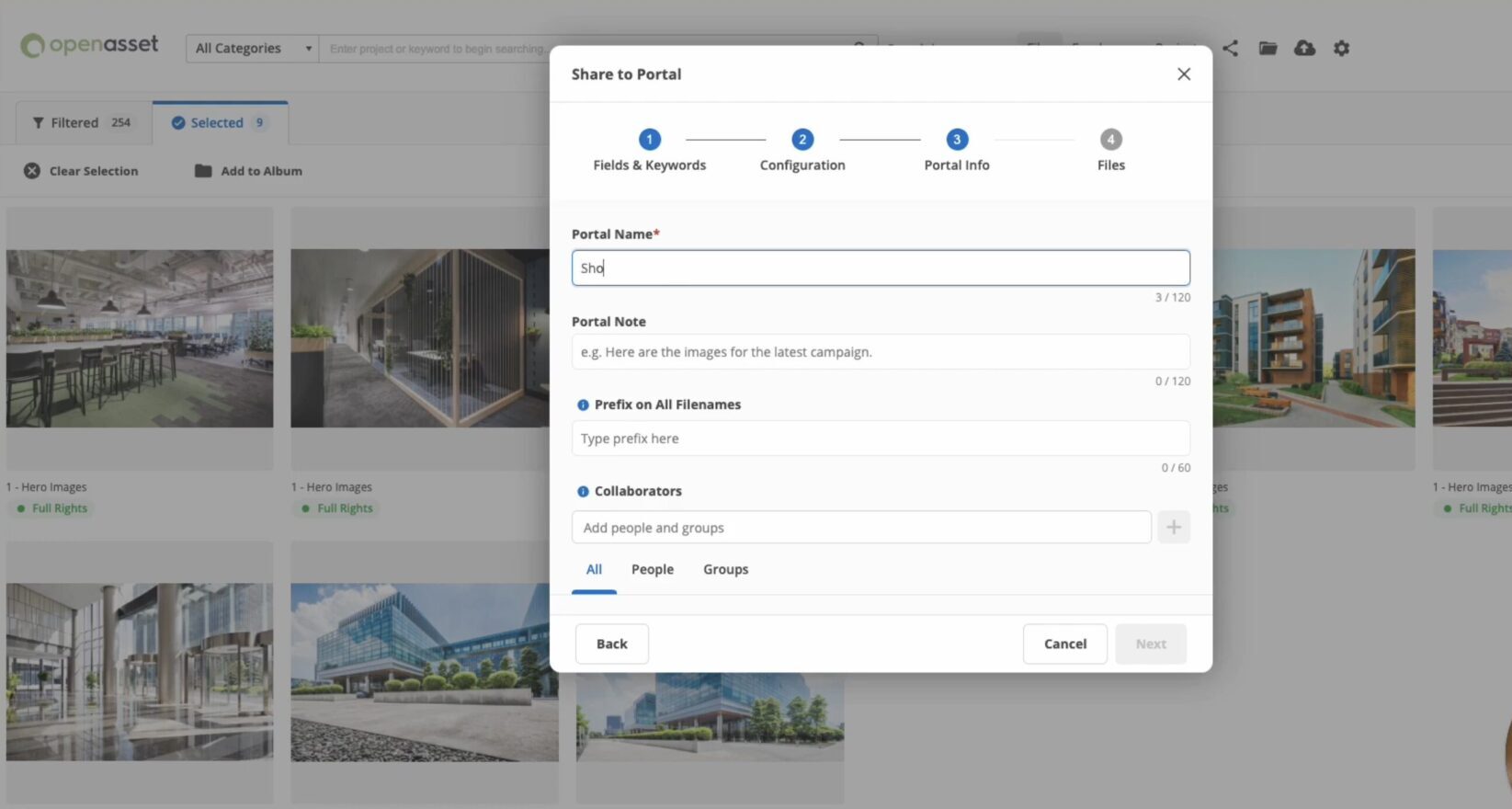Click the plus button beside collaborators field
This screenshot has width=1512, height=809.
(x=1174, y=528)
